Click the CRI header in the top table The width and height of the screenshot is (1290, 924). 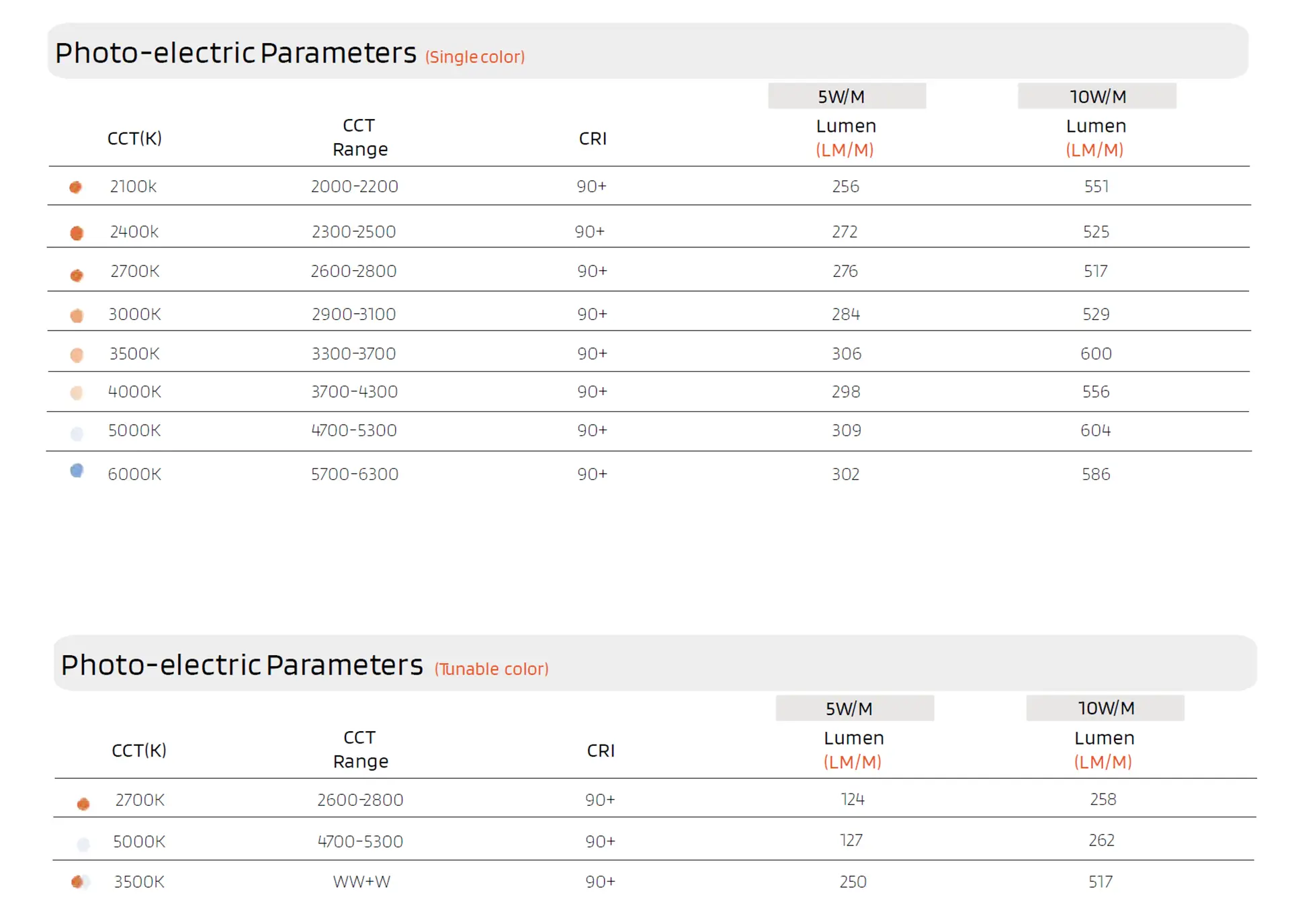593,138
